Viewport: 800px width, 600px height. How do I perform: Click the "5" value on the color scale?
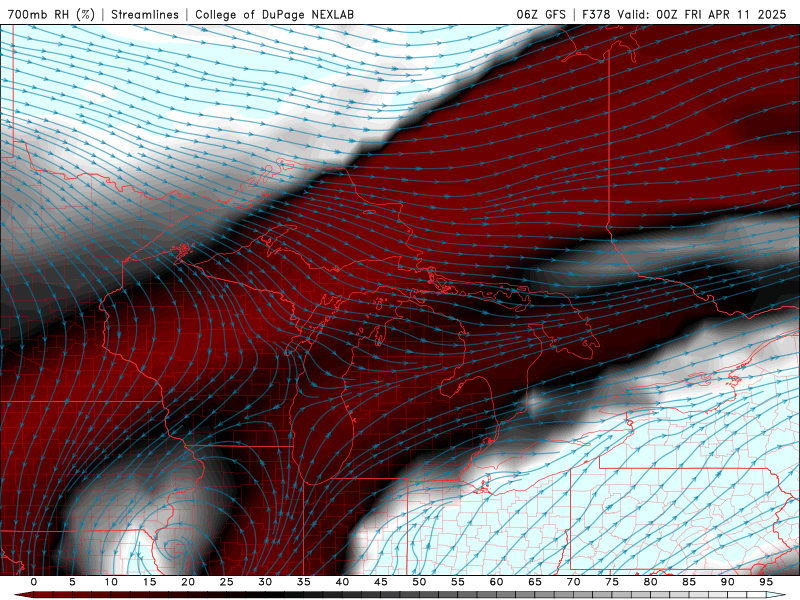point(72,582)
